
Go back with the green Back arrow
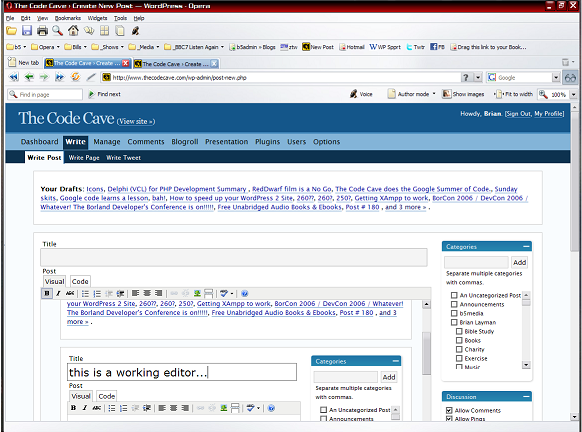point(29,77)
